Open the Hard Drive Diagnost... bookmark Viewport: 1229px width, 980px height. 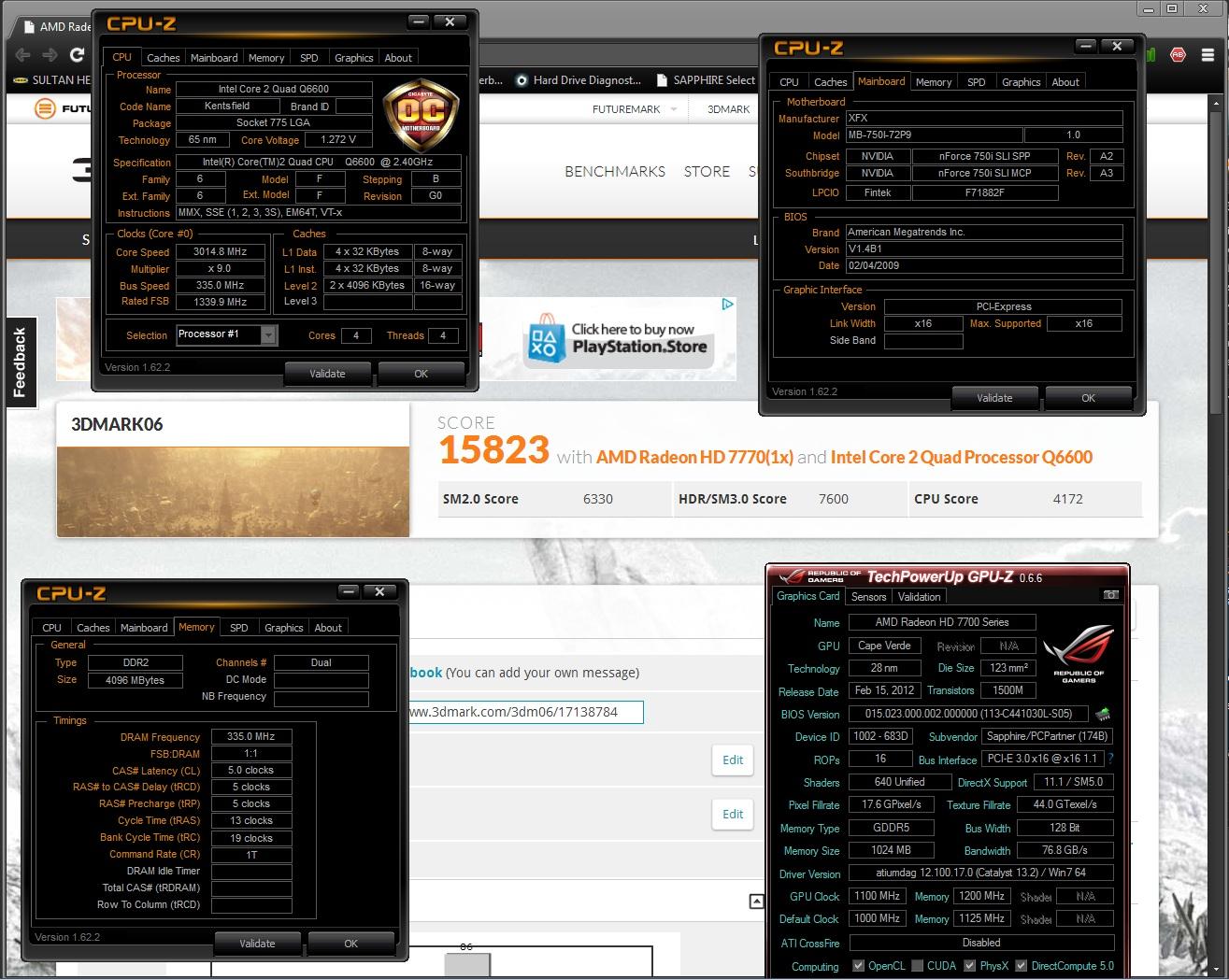pyautogui.click(x=579, y=80)
